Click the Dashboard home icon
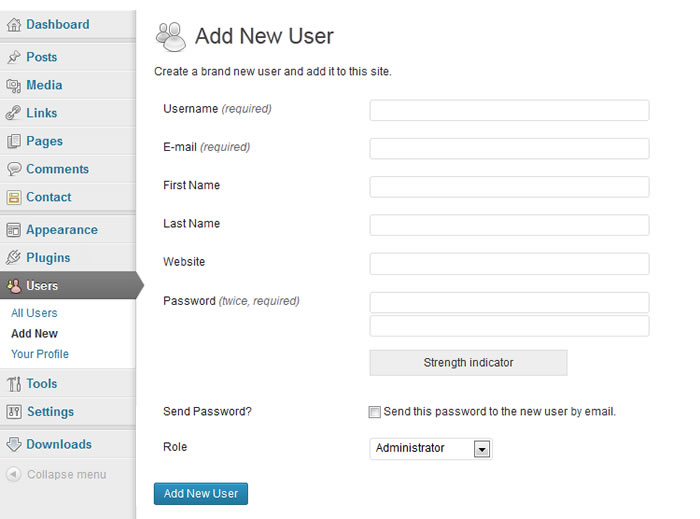 pyautogui.click(x=14, y=25)
